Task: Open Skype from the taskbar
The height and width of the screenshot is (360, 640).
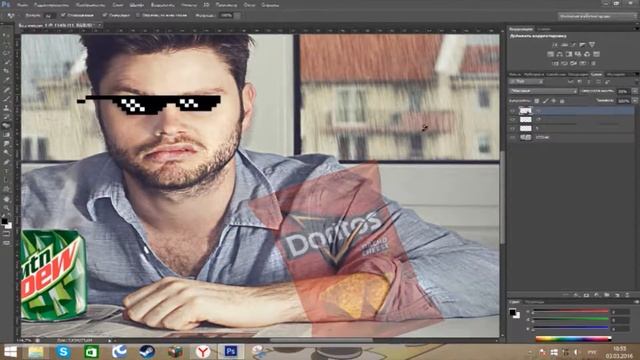Action: coord(63,351)
